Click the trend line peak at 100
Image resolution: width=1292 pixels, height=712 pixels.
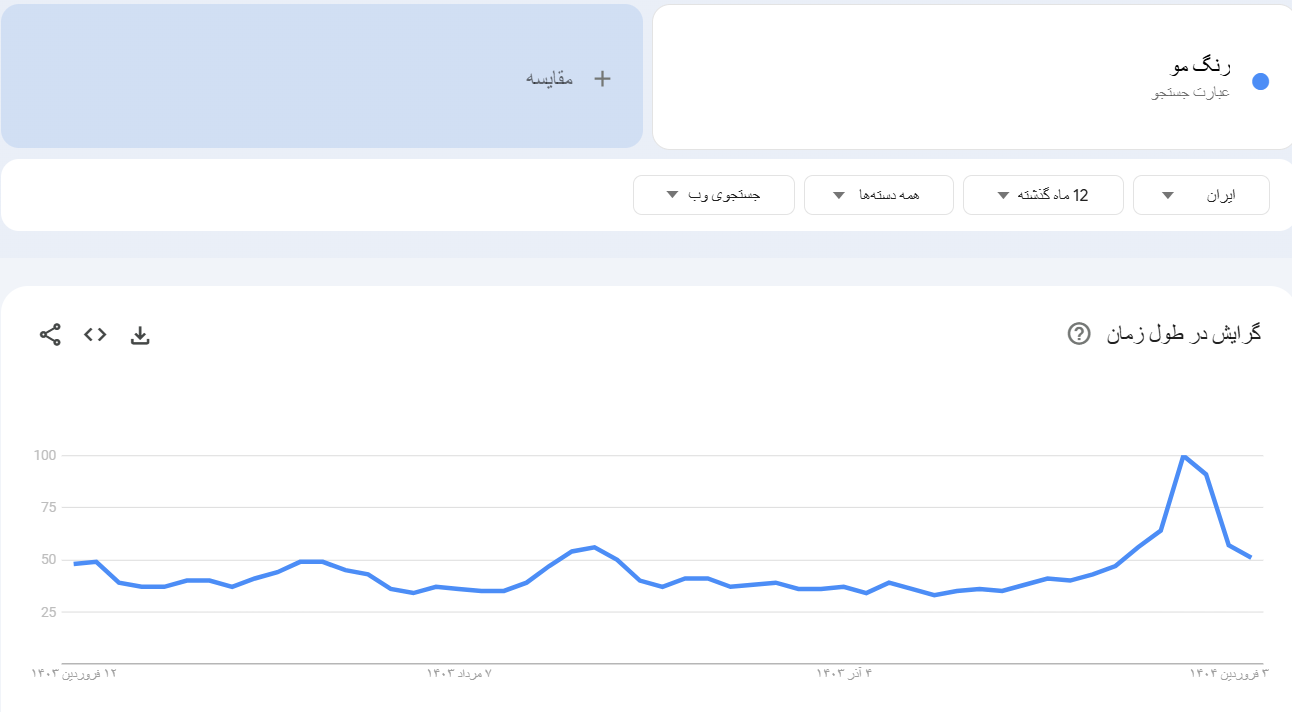1184,456
